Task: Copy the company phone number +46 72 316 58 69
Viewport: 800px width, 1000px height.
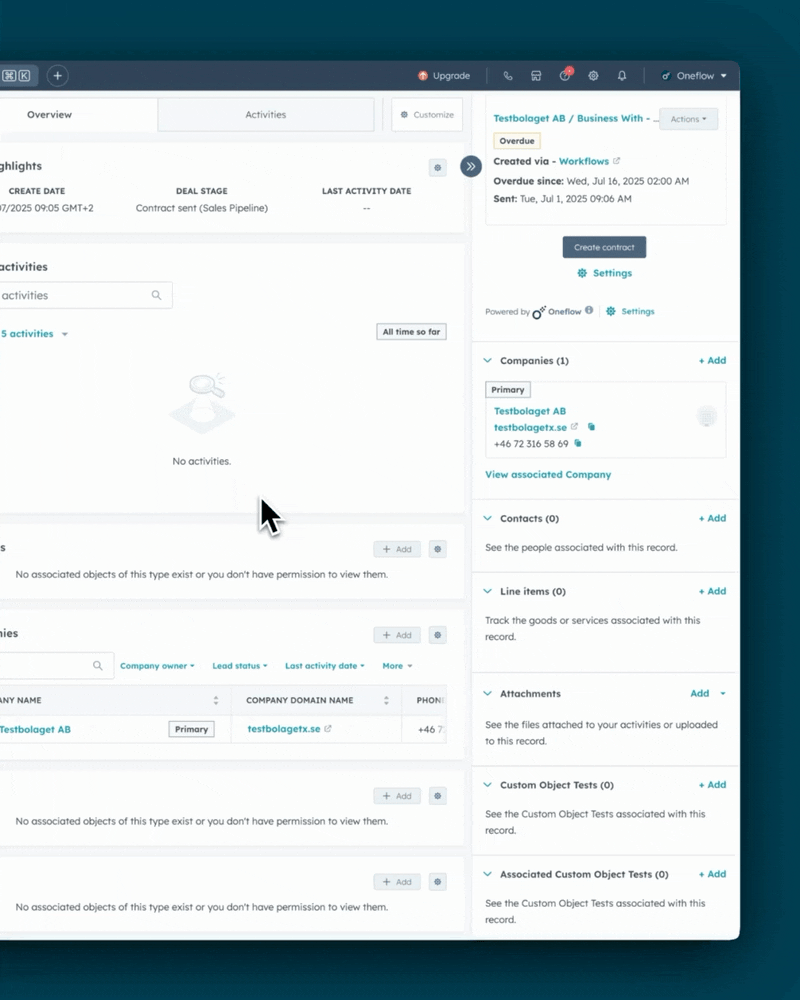Action: pyautogui.click(x=578, y=443)
